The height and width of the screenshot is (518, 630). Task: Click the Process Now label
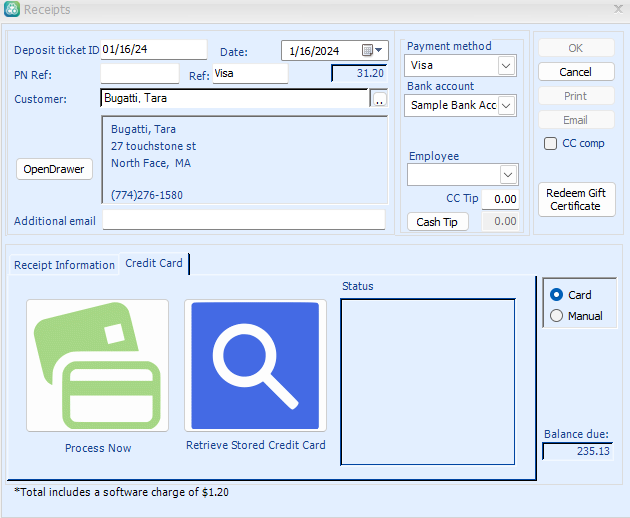[98, 448]
